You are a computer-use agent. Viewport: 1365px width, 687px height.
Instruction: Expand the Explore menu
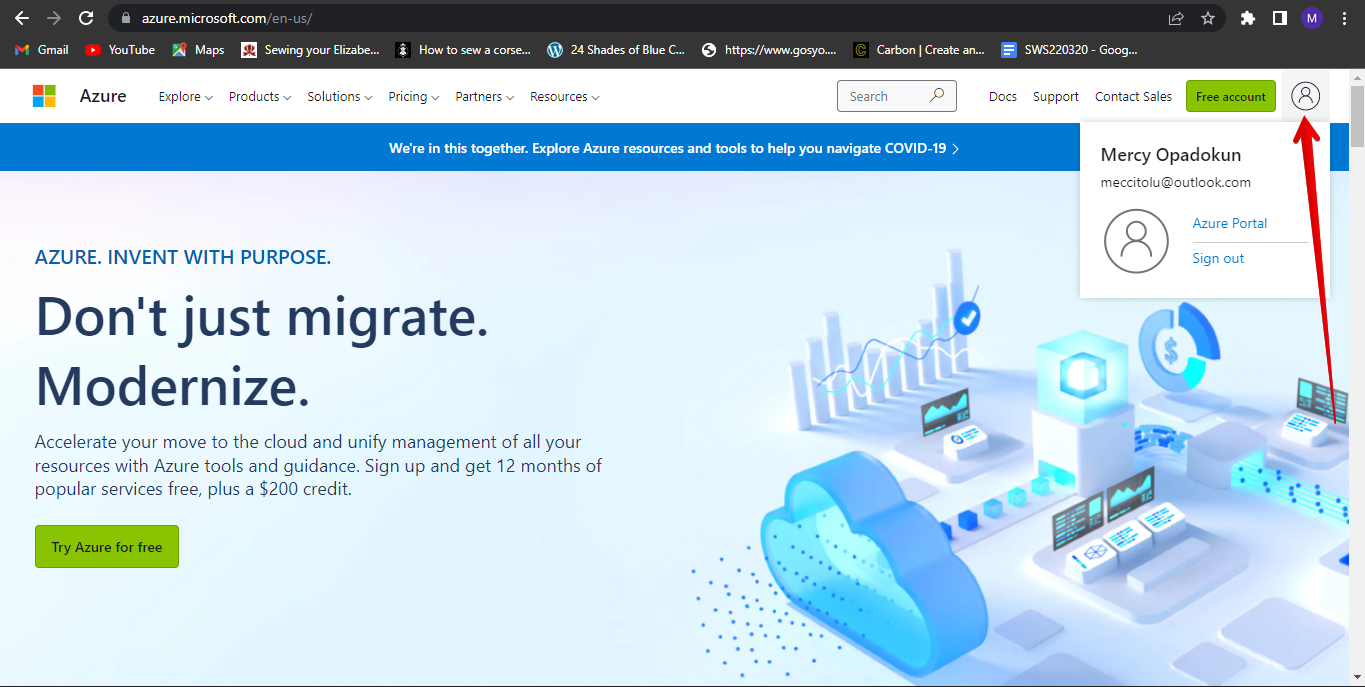(186, 97)
